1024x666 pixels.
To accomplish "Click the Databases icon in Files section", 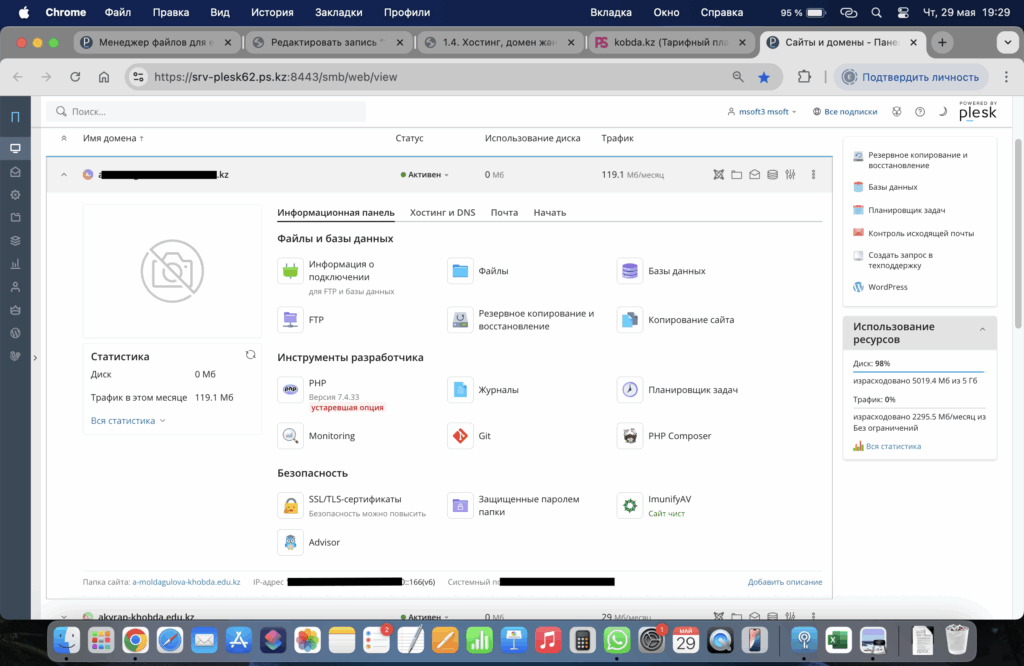I will (630, 271).
